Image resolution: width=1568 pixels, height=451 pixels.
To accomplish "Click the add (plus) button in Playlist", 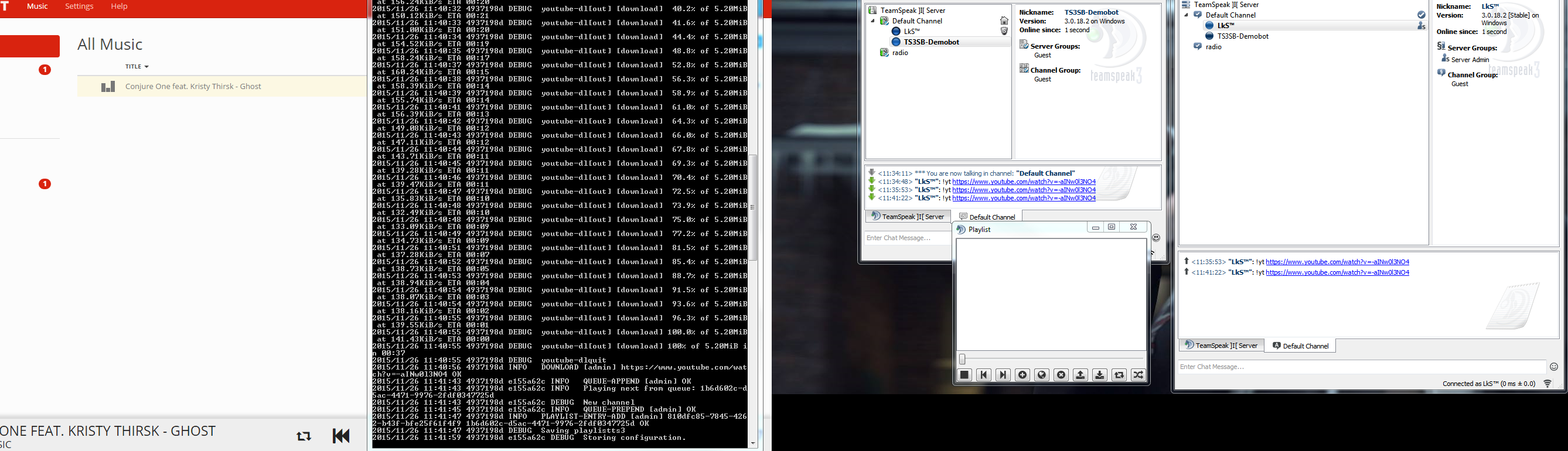I will click(x=1022, y=375).
